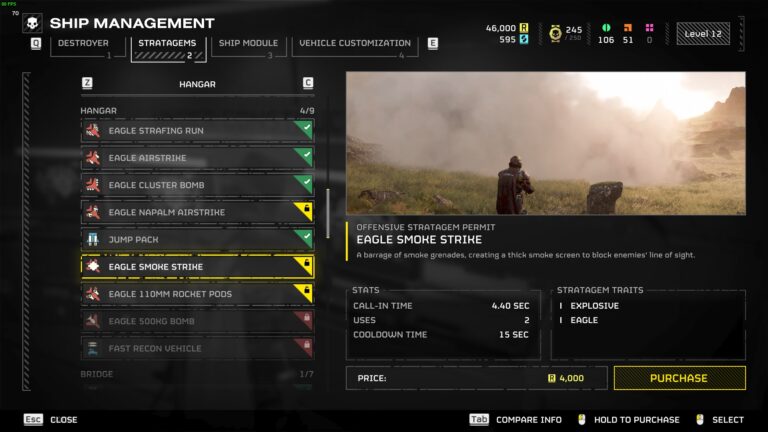The height and width of the screenshot is (432, 768).
Task: Select the Jump Pack backpack icon
Action: point(93,240)
